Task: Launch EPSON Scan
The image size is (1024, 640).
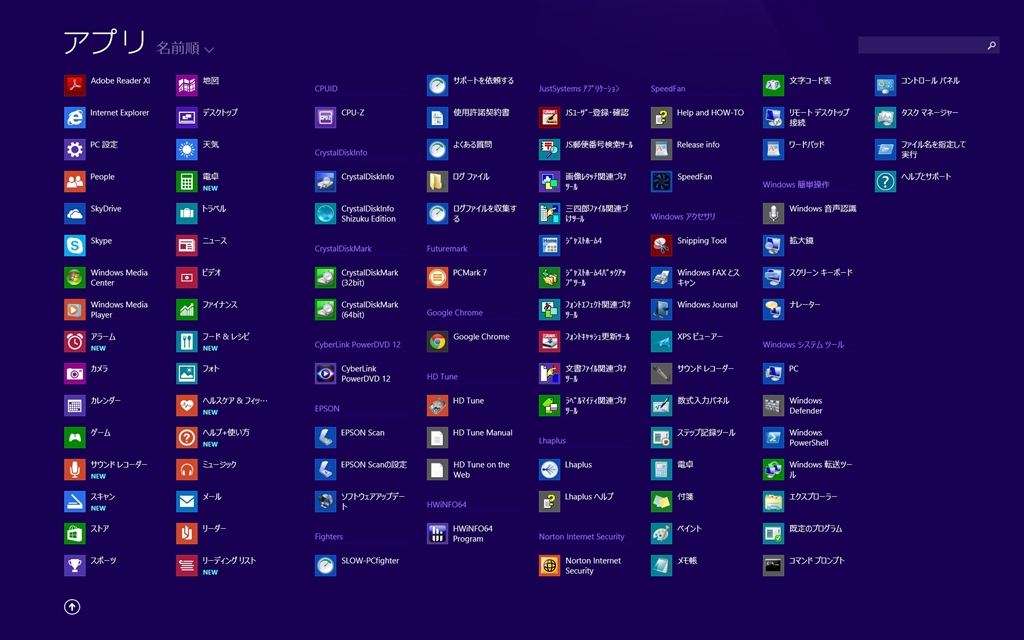Action: (x=350, y=438)
